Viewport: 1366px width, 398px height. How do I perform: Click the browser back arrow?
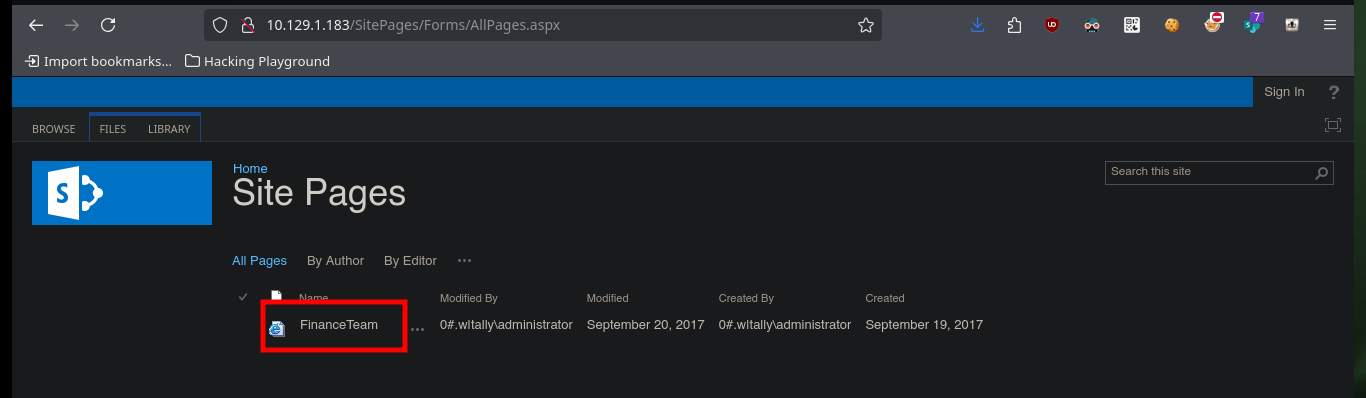[x=36, y=25]
